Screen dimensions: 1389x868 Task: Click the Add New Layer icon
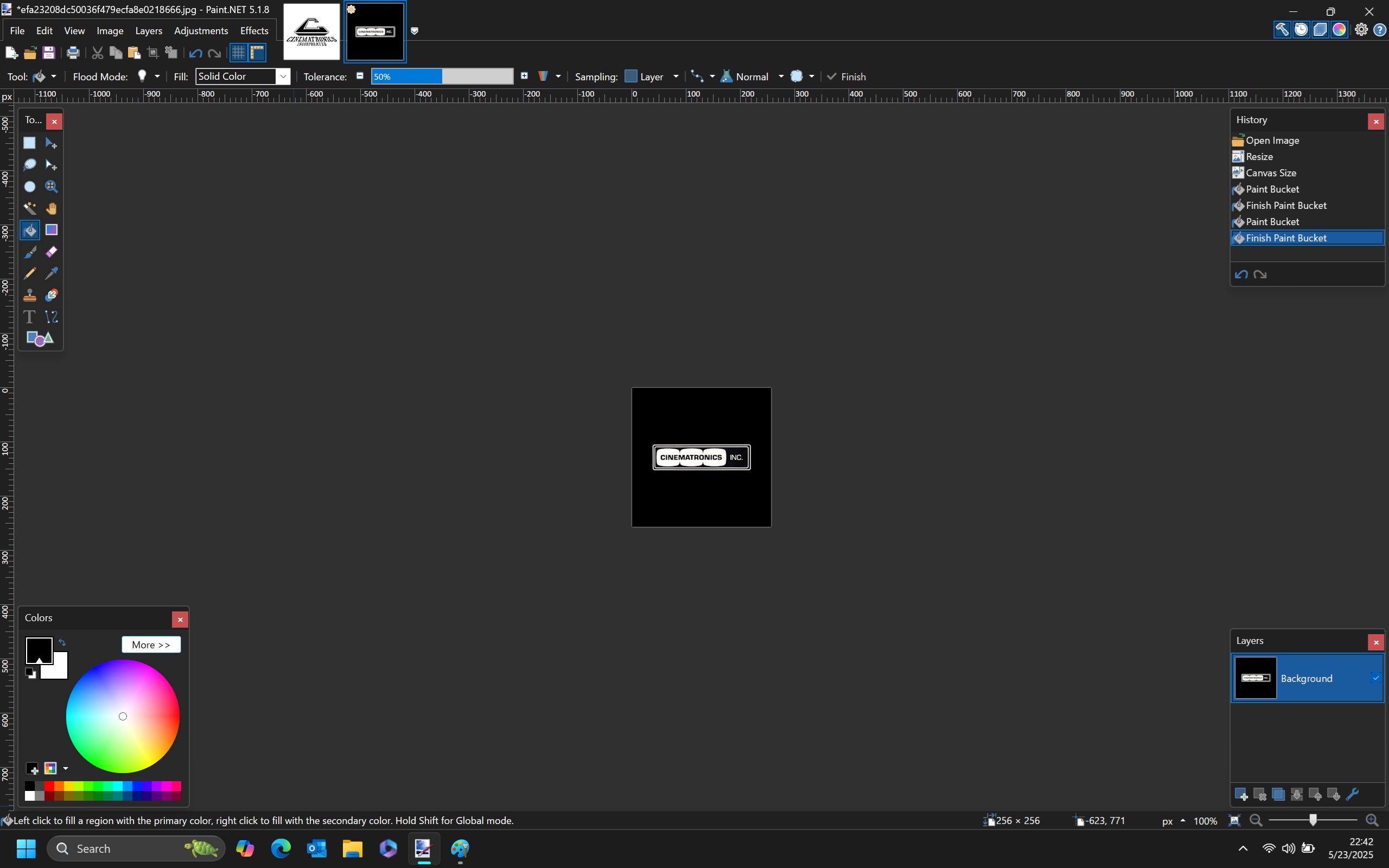coord(1240,795)
